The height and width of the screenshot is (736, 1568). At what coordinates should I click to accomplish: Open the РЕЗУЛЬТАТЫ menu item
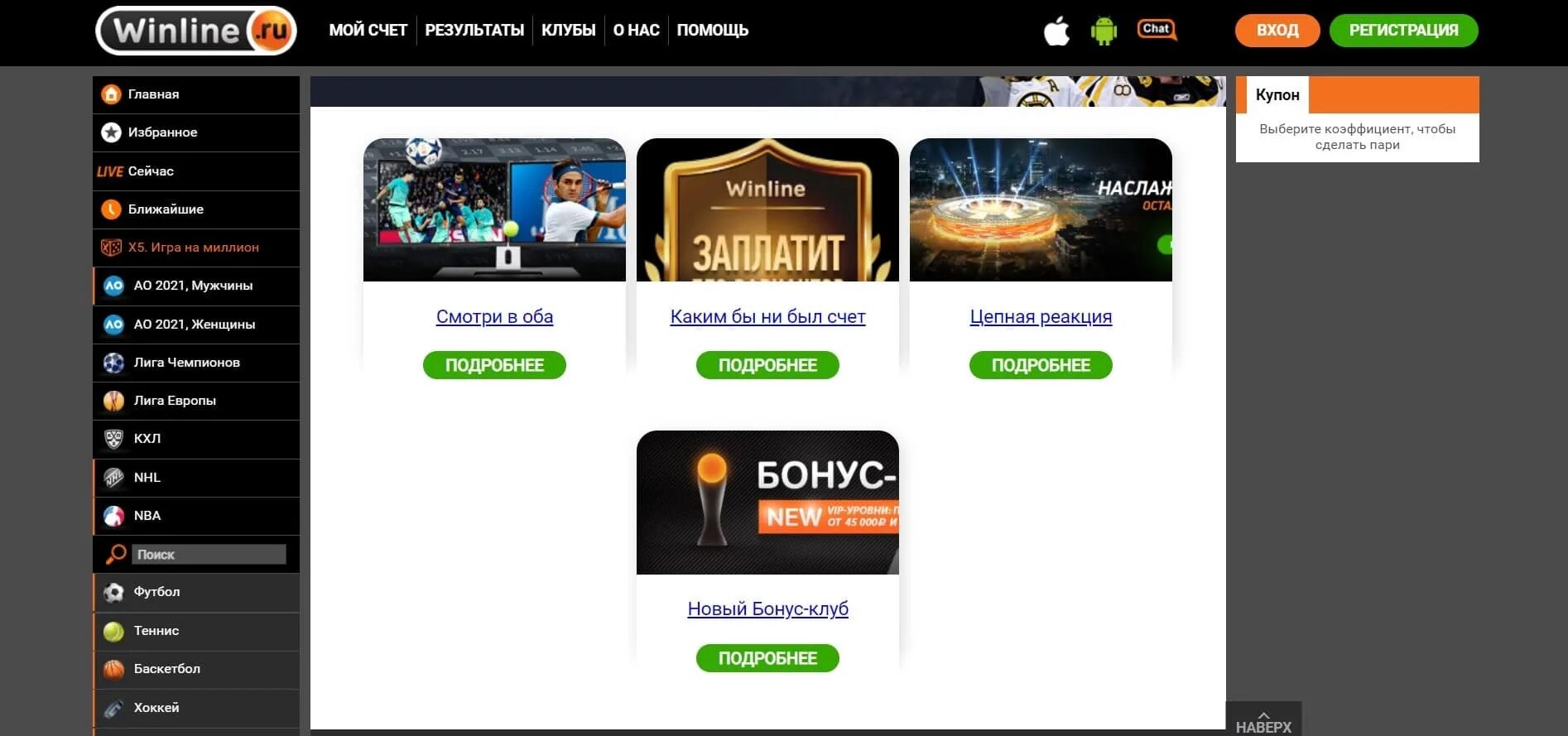point(474,31)
